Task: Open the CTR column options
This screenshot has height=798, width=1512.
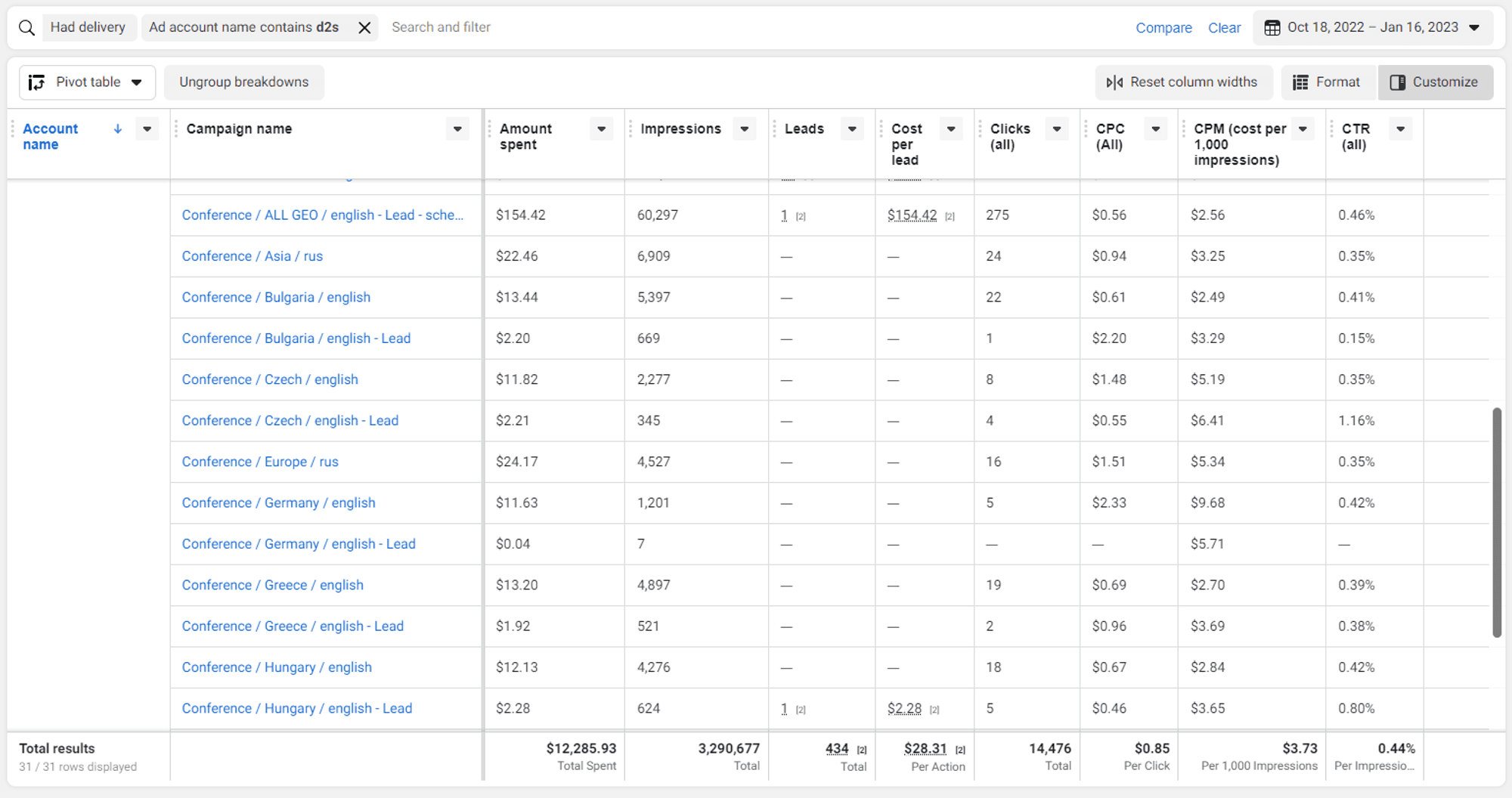Action: pyautogui.click(x=1400, y=128)
